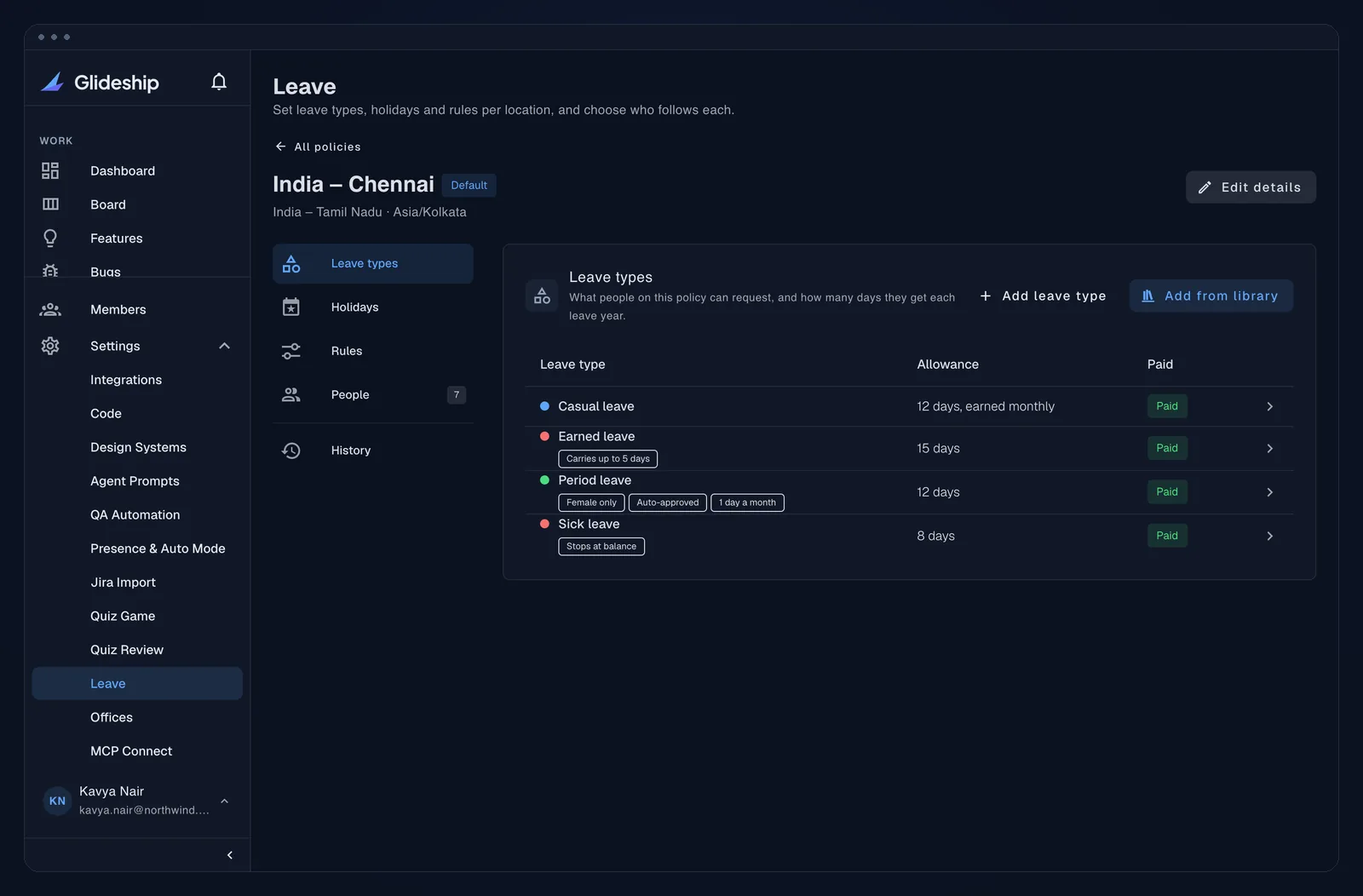This screenshot has height=896, width=1363.
Task: Click '12 days, earned monthly' allowance
Action: (986, 406)
